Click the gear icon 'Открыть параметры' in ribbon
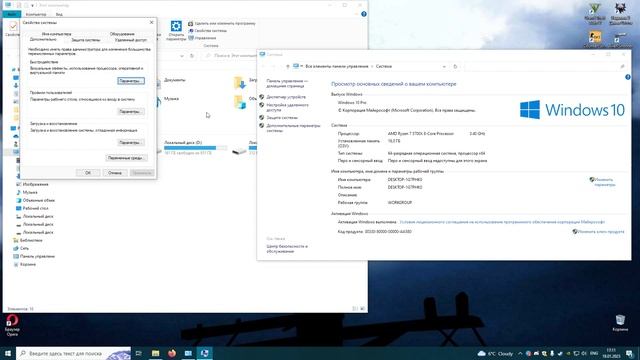This screenshot has width=640, height=360. 176,31
